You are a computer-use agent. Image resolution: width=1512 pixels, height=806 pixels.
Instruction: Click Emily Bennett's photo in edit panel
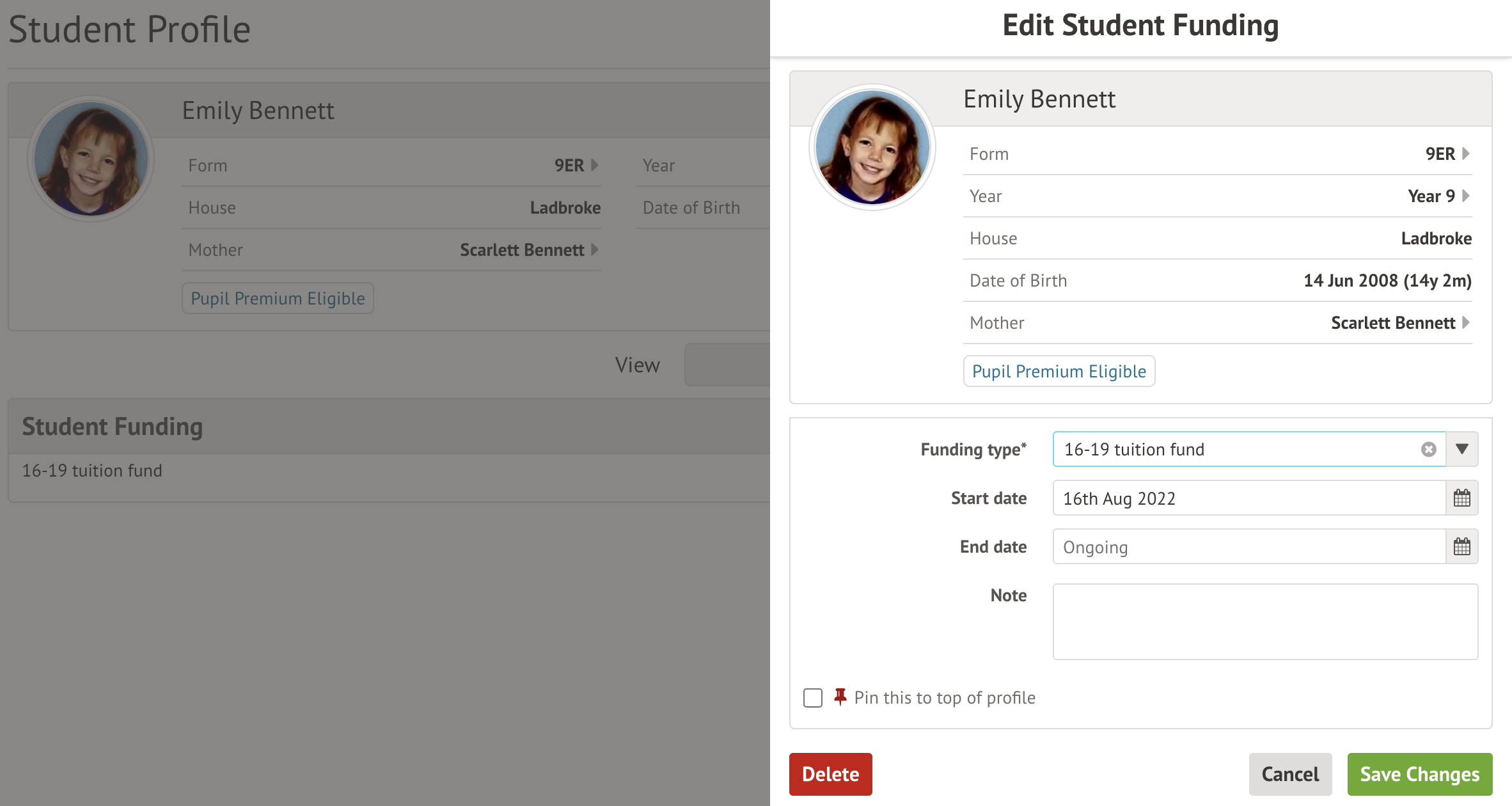coord(872,148)
